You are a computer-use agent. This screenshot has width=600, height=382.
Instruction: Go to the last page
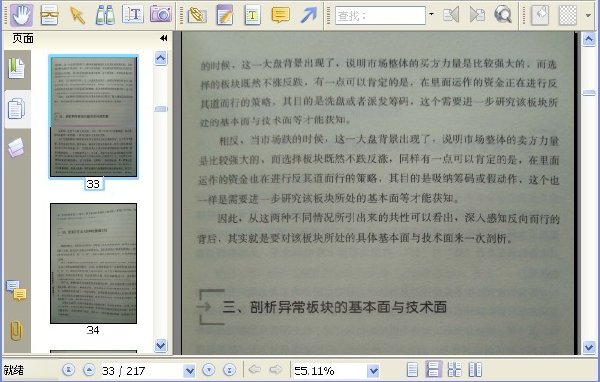229,370
